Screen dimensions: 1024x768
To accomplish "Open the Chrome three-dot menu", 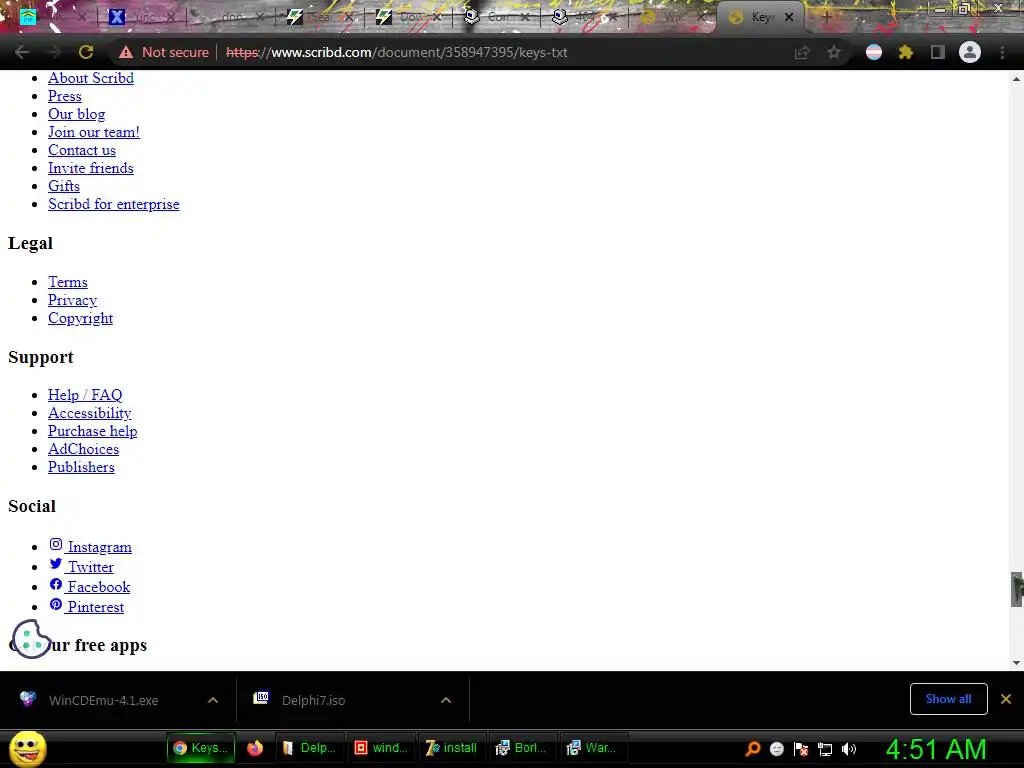I will coord(1002,52).
